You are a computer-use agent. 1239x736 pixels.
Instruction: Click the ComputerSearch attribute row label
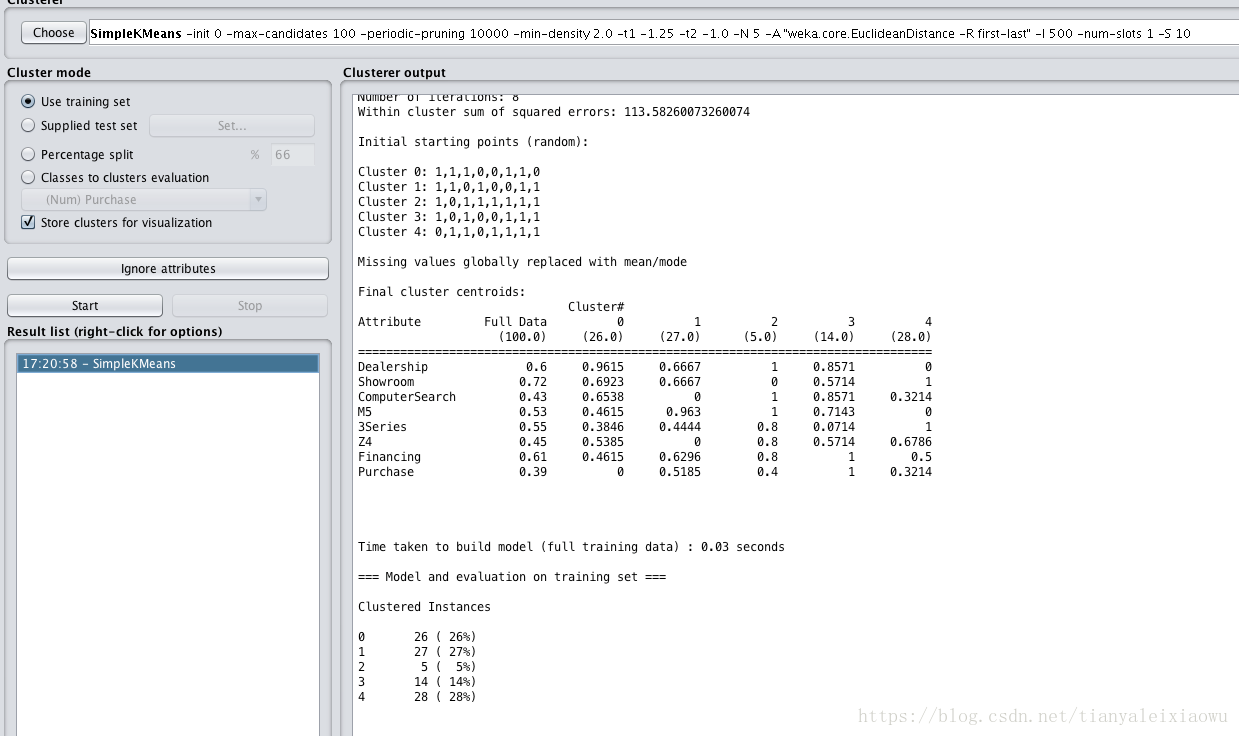click(407, 397)
